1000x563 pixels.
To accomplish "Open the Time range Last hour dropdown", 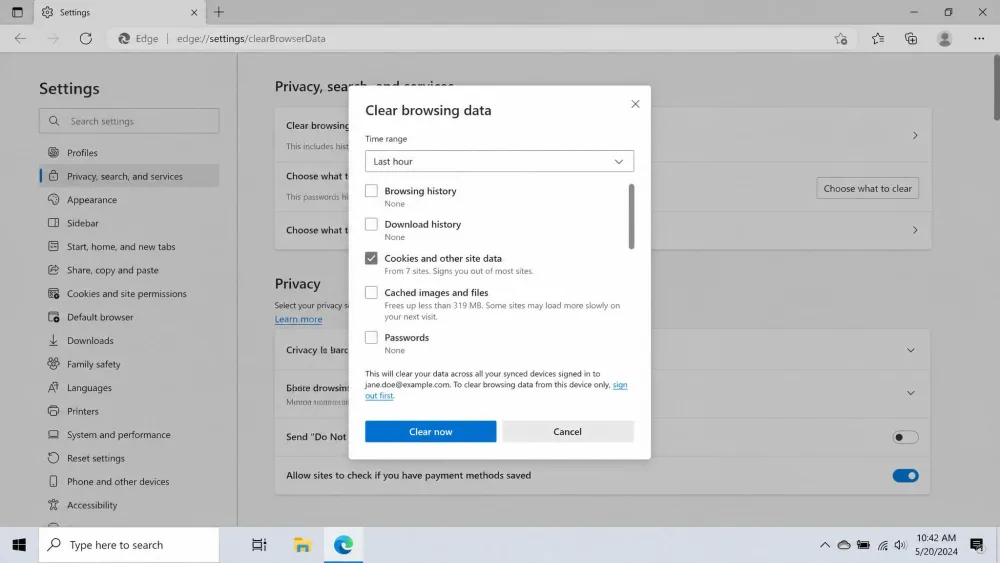I will (x=499, y=161).
